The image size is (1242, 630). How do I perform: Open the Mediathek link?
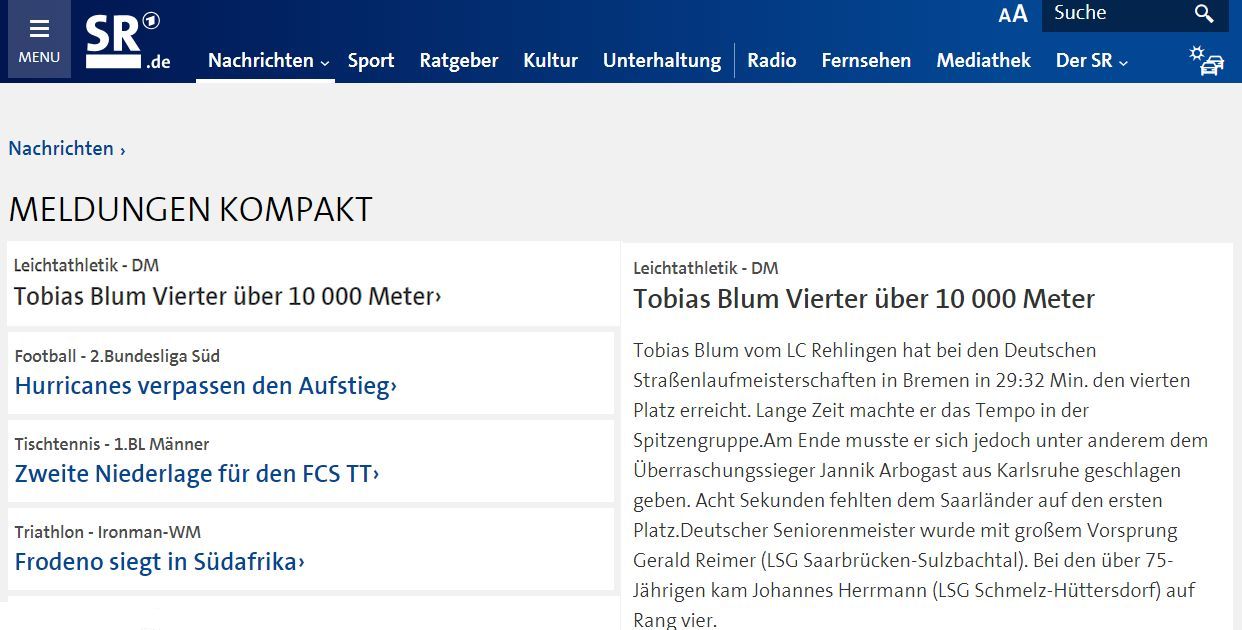(983, 60)
